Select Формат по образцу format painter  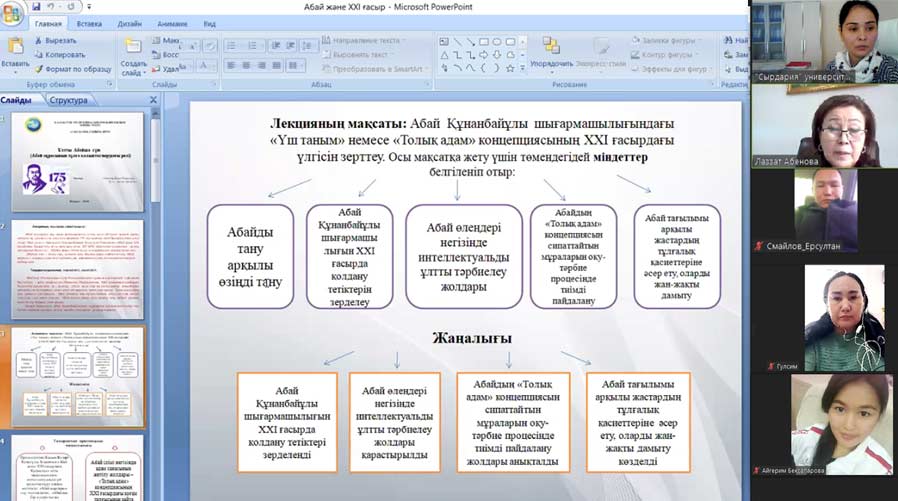click(72, 69)
